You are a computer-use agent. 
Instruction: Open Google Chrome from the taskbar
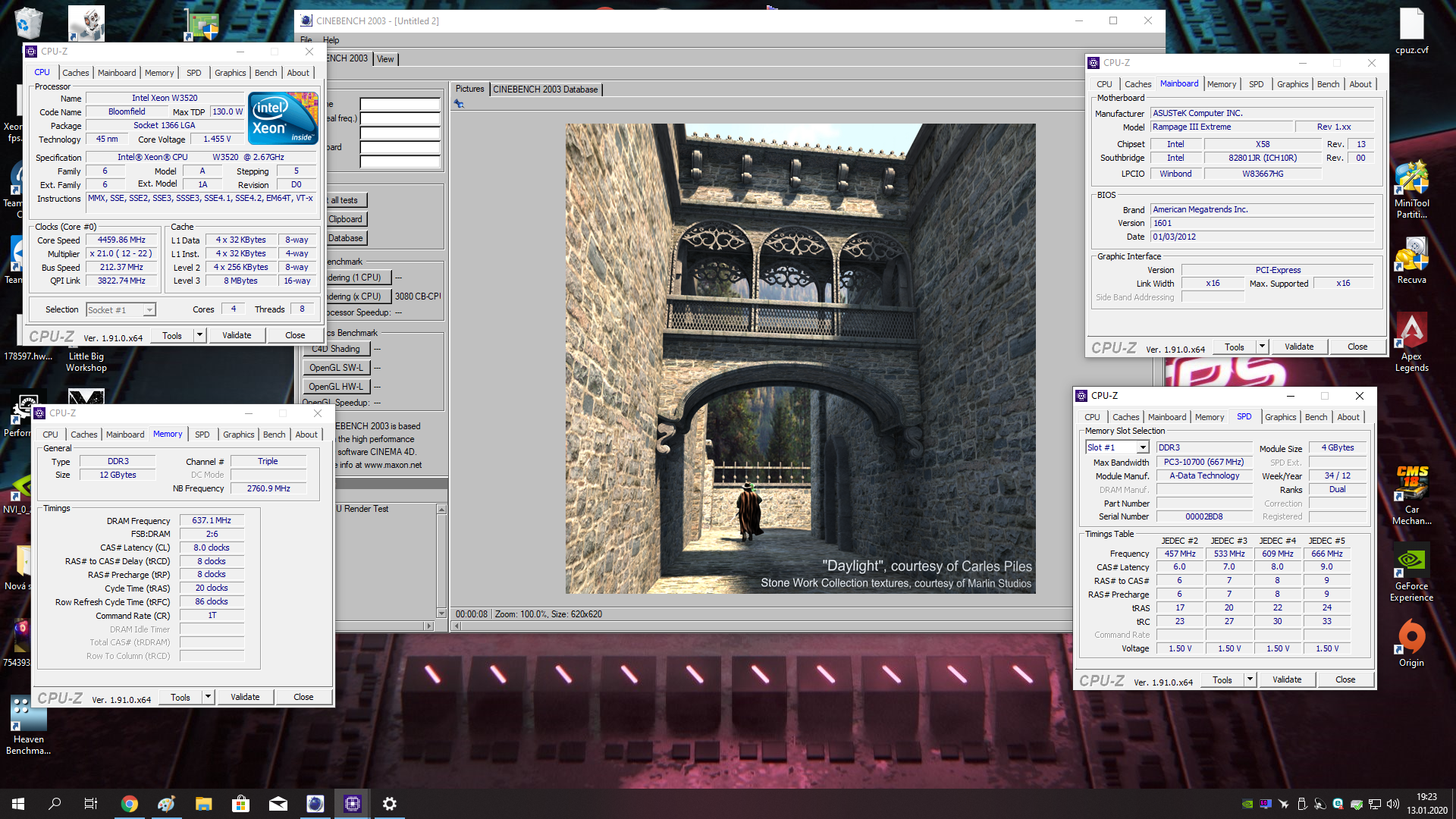(x=130, y=804)
